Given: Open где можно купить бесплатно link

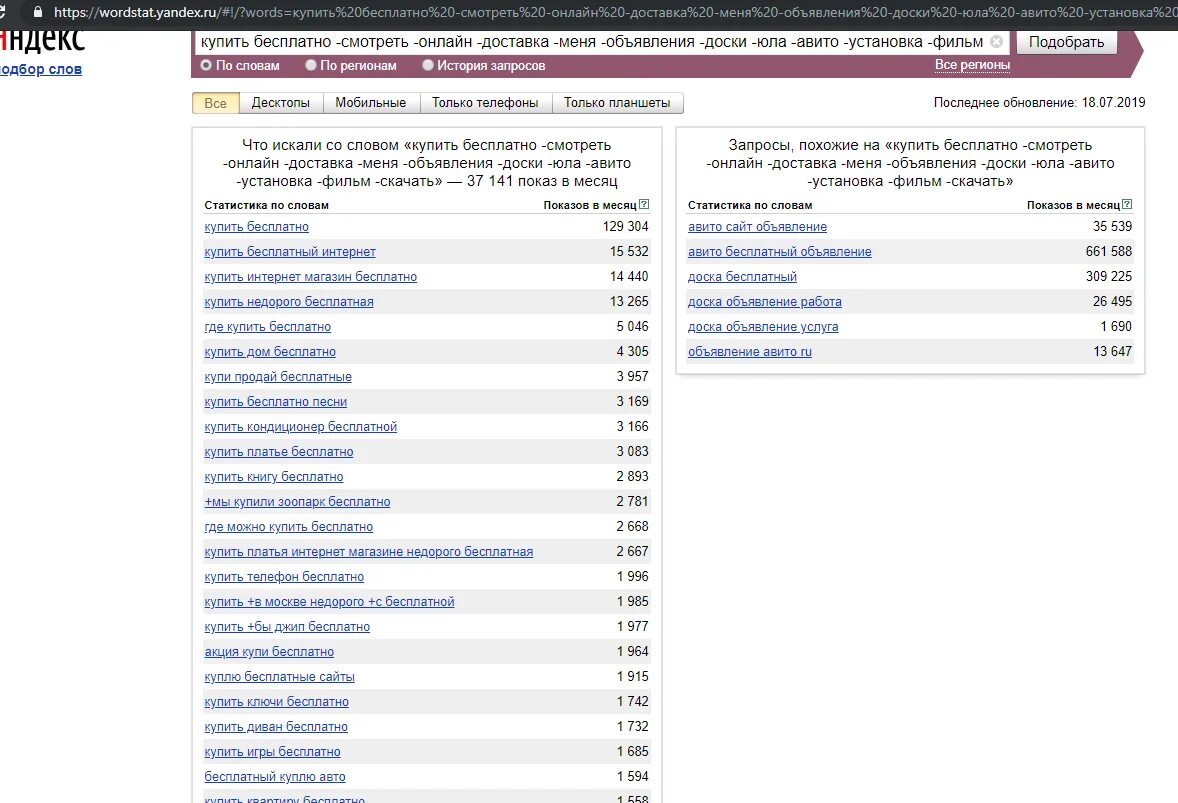Looking at the screenshot, I should click(x=288, y=527).
